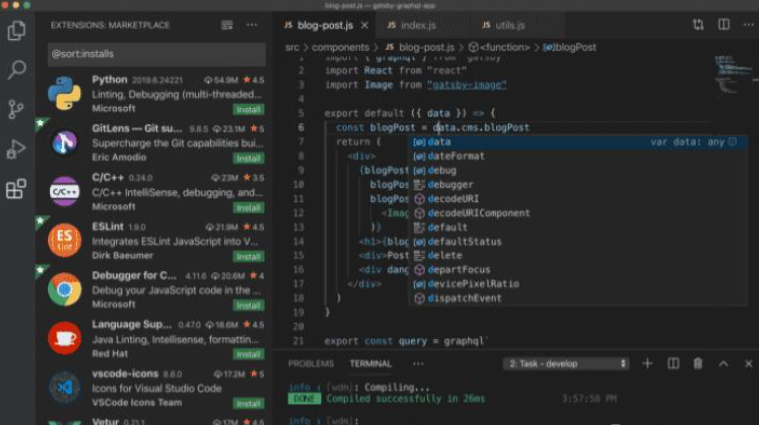Click the 'components' breadcrumb
The width and height of the screenshot is (759, 425).
[340, 47]
